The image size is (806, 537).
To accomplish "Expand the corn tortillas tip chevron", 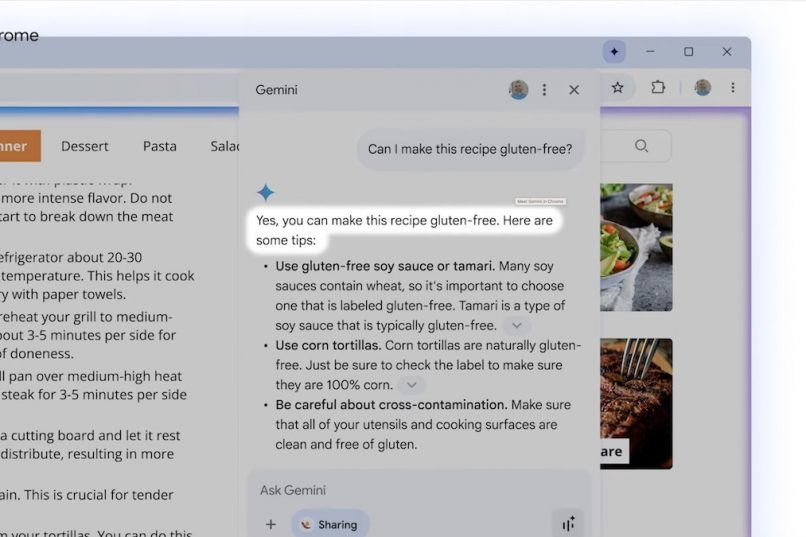I will click(x=411, y=385).
